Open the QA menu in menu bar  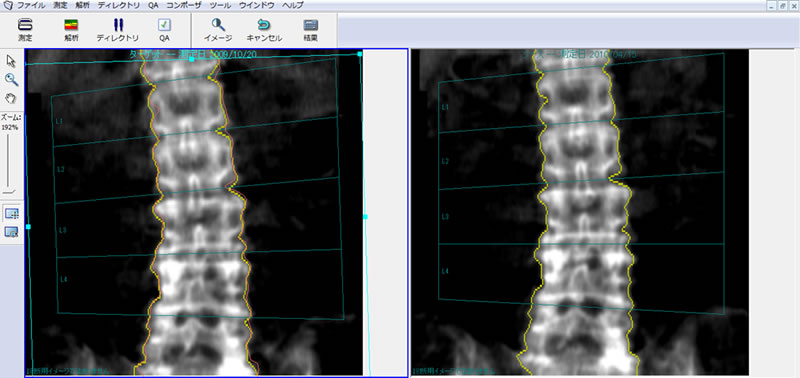154,6
